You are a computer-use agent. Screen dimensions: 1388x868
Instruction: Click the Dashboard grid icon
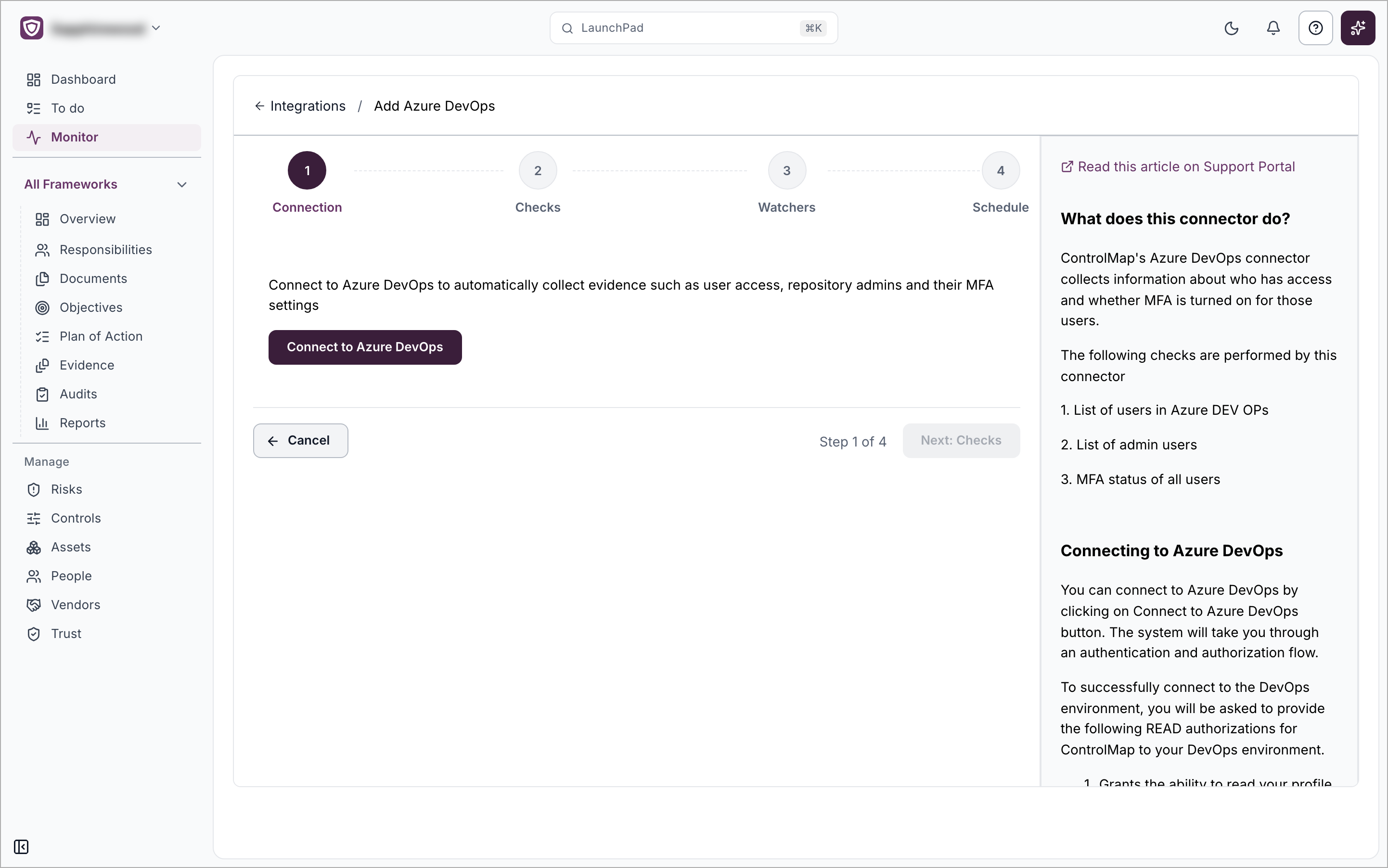tap(34, 80)
